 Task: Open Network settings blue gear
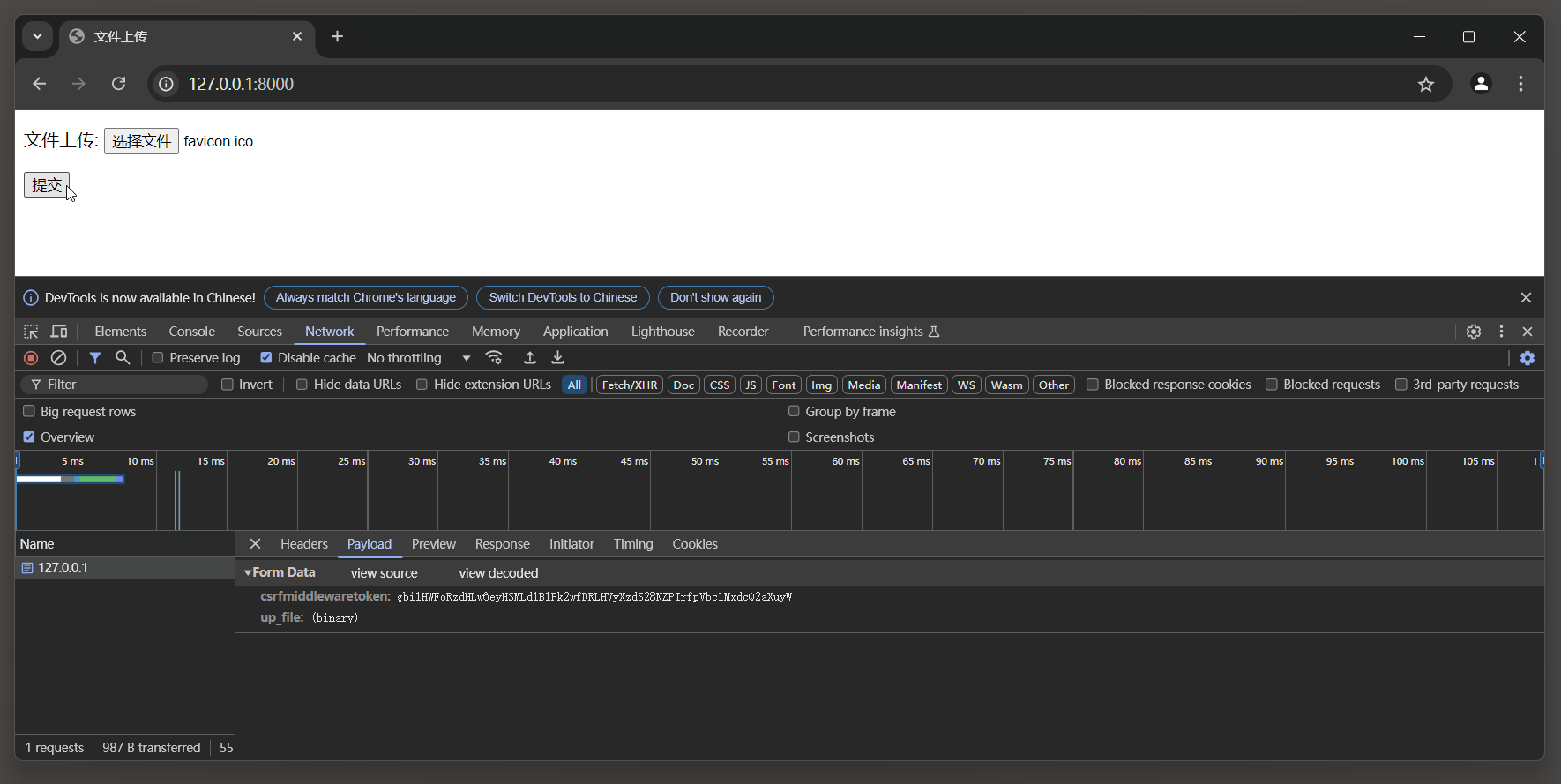coord(1527,358)
